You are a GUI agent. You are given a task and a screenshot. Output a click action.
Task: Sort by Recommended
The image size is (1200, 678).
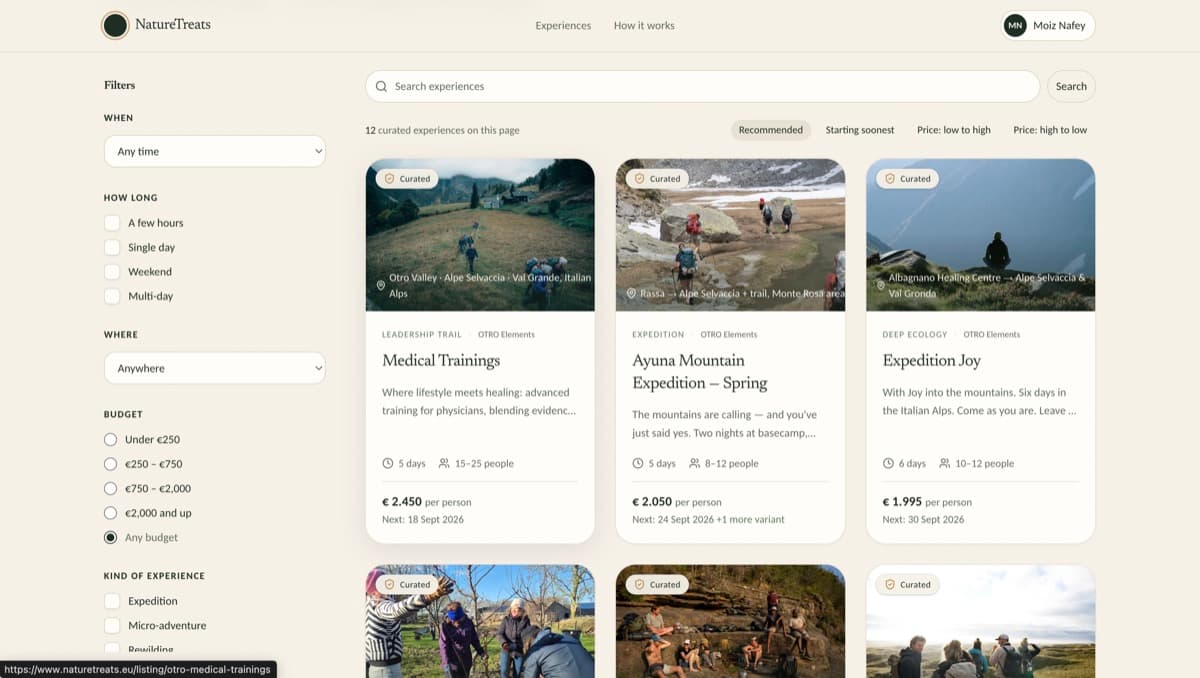771,130
